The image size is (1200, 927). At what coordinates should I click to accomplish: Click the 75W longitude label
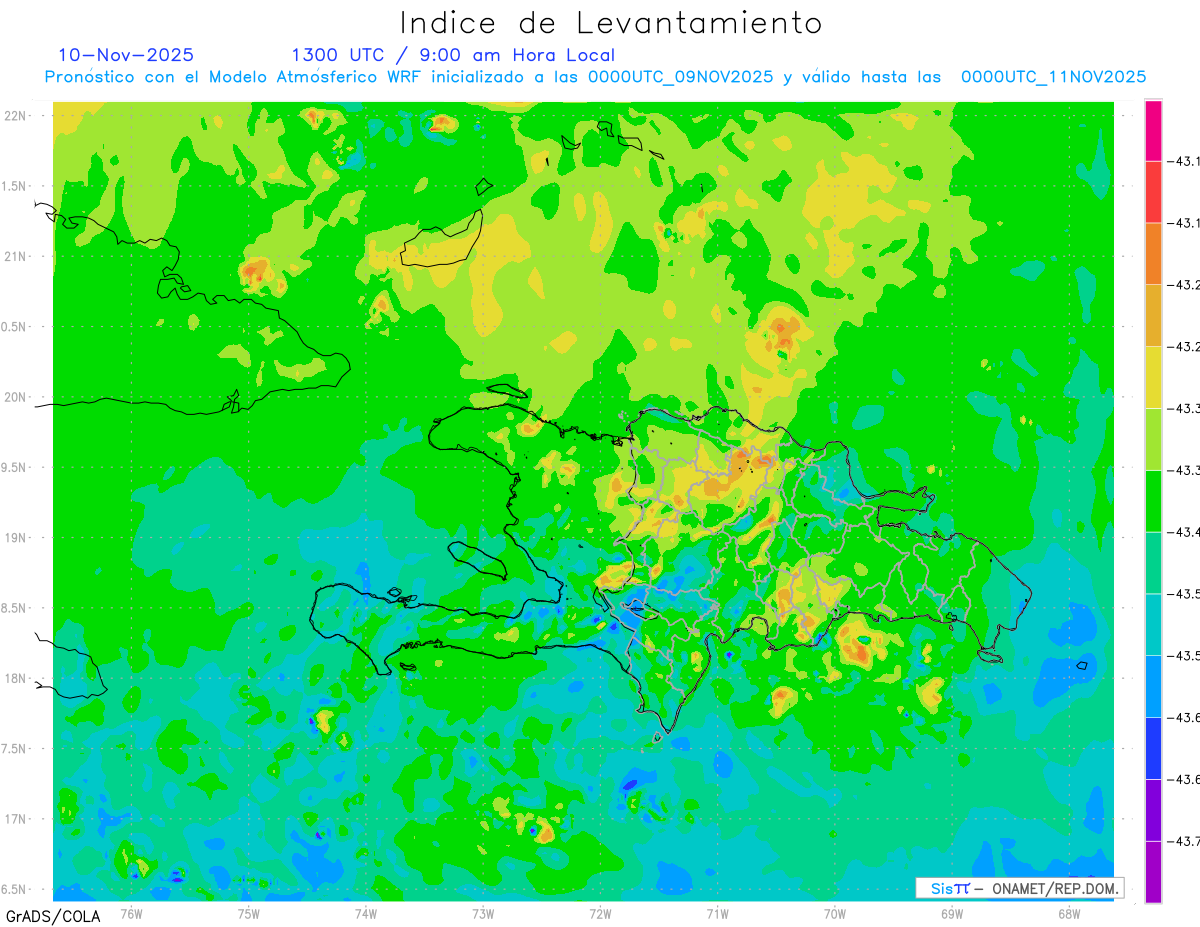coord(249,914)
